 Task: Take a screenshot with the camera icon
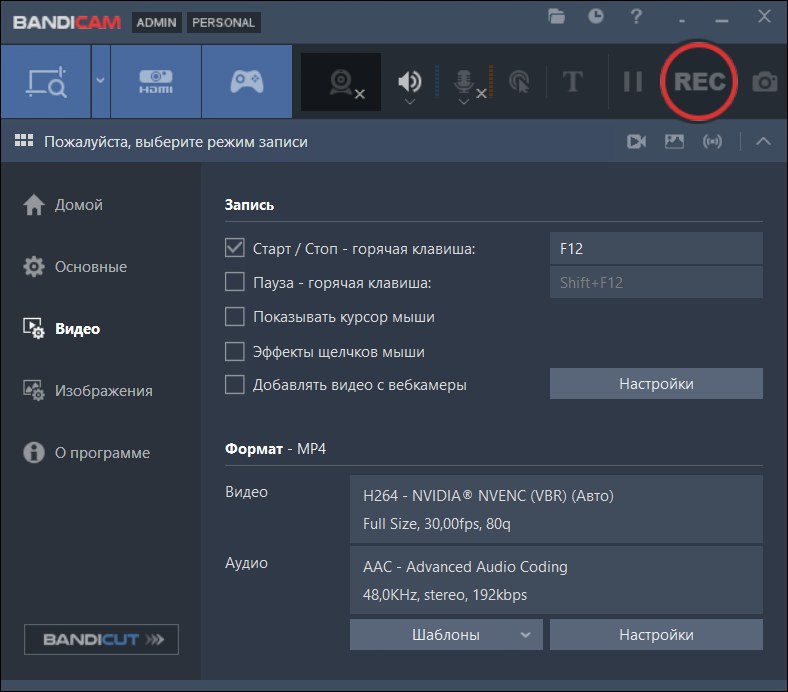[x=764, y=82]
